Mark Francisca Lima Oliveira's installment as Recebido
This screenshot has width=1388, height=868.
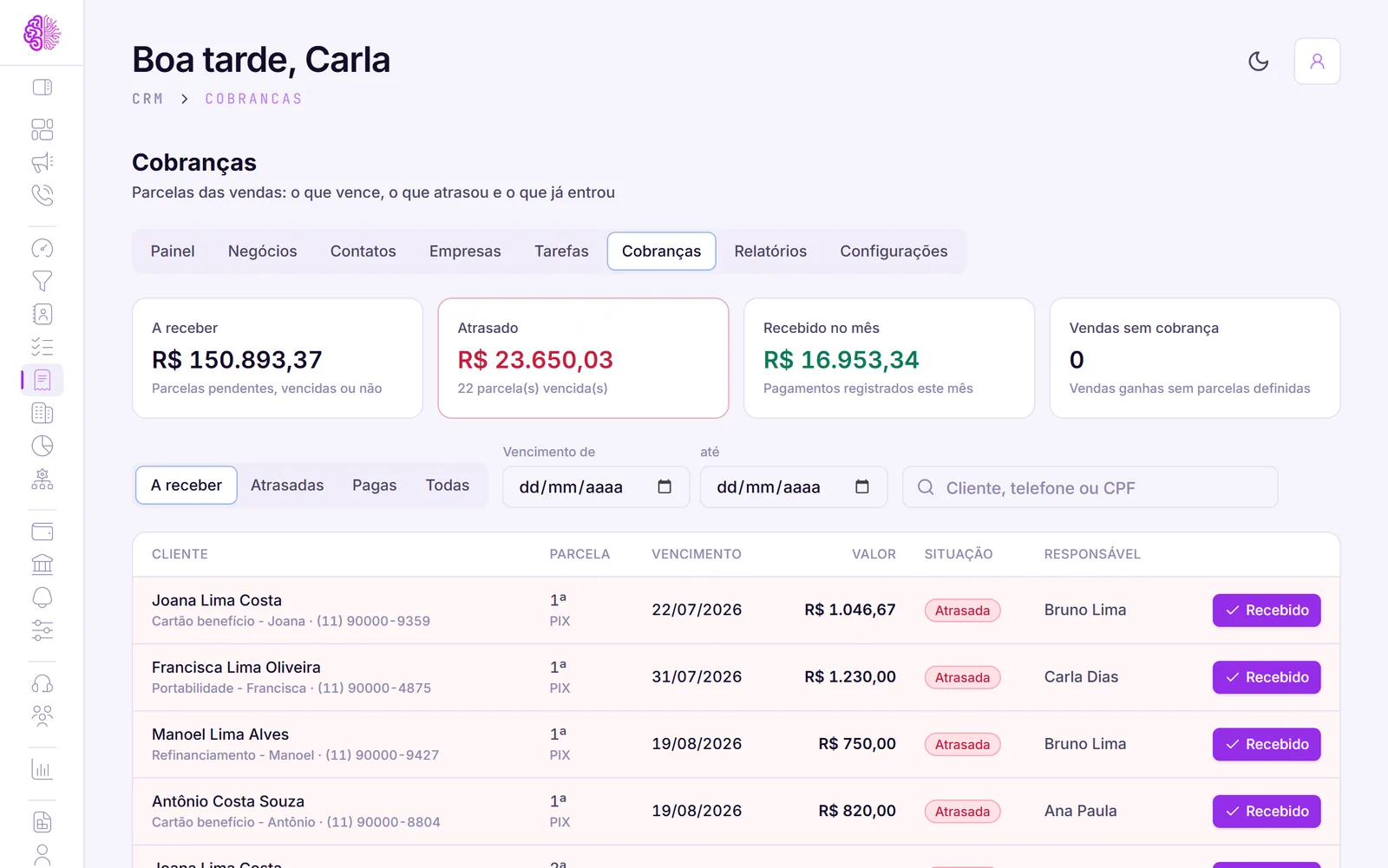tap(1267, 677)
